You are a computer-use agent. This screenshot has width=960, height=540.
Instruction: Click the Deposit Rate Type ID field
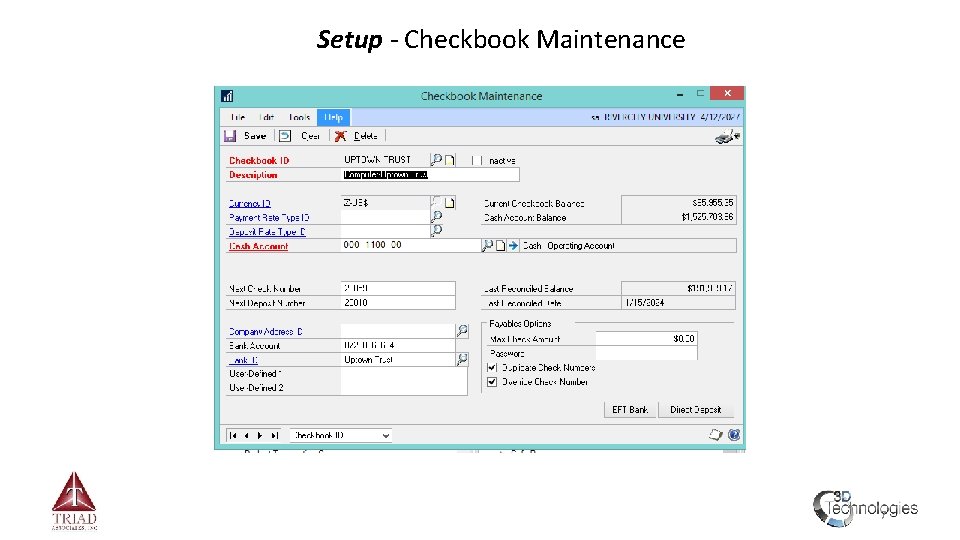pyautogui.click(x=386, y=231)
